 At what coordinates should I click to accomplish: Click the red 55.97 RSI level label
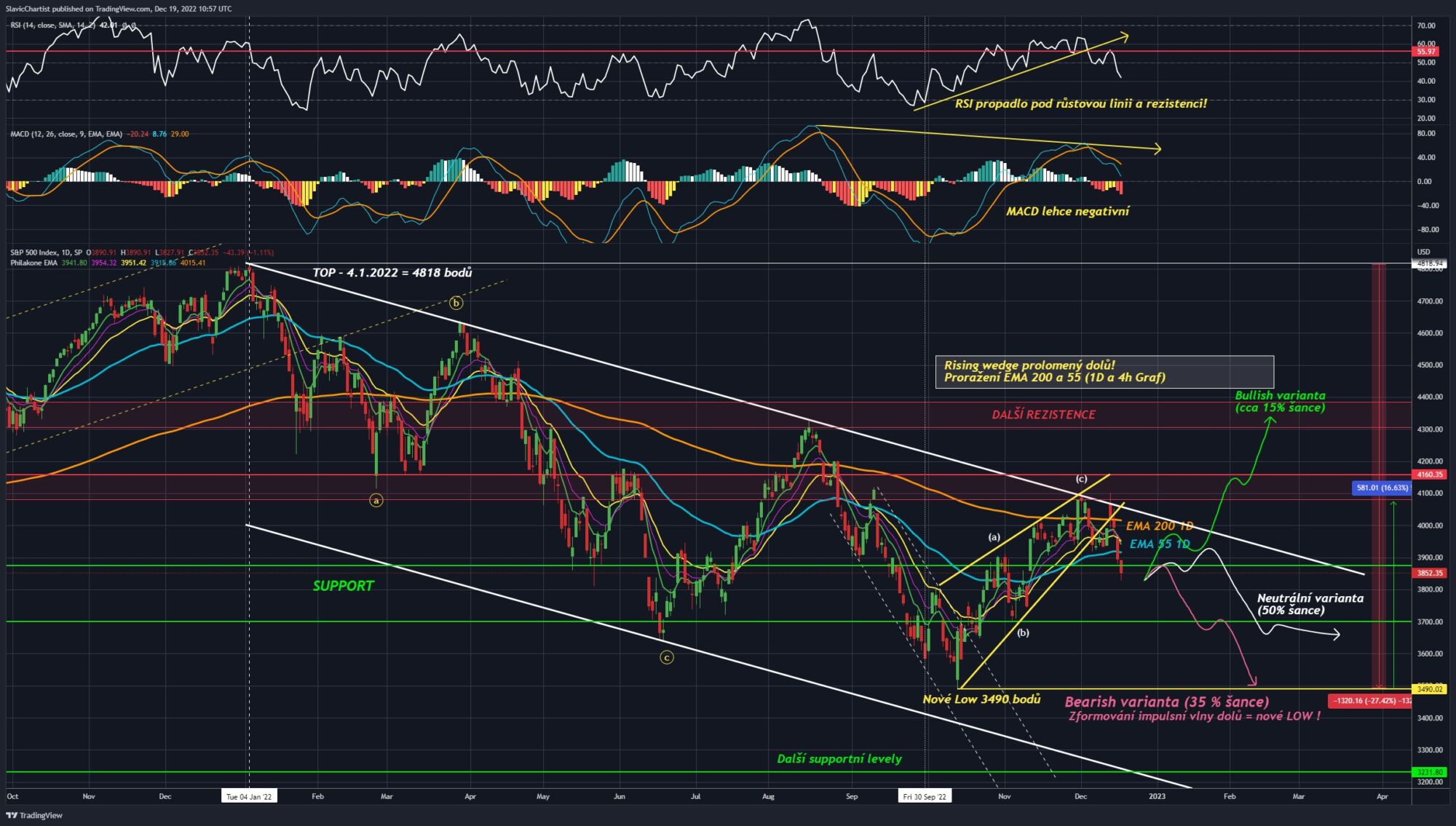tap(1426, 52)
